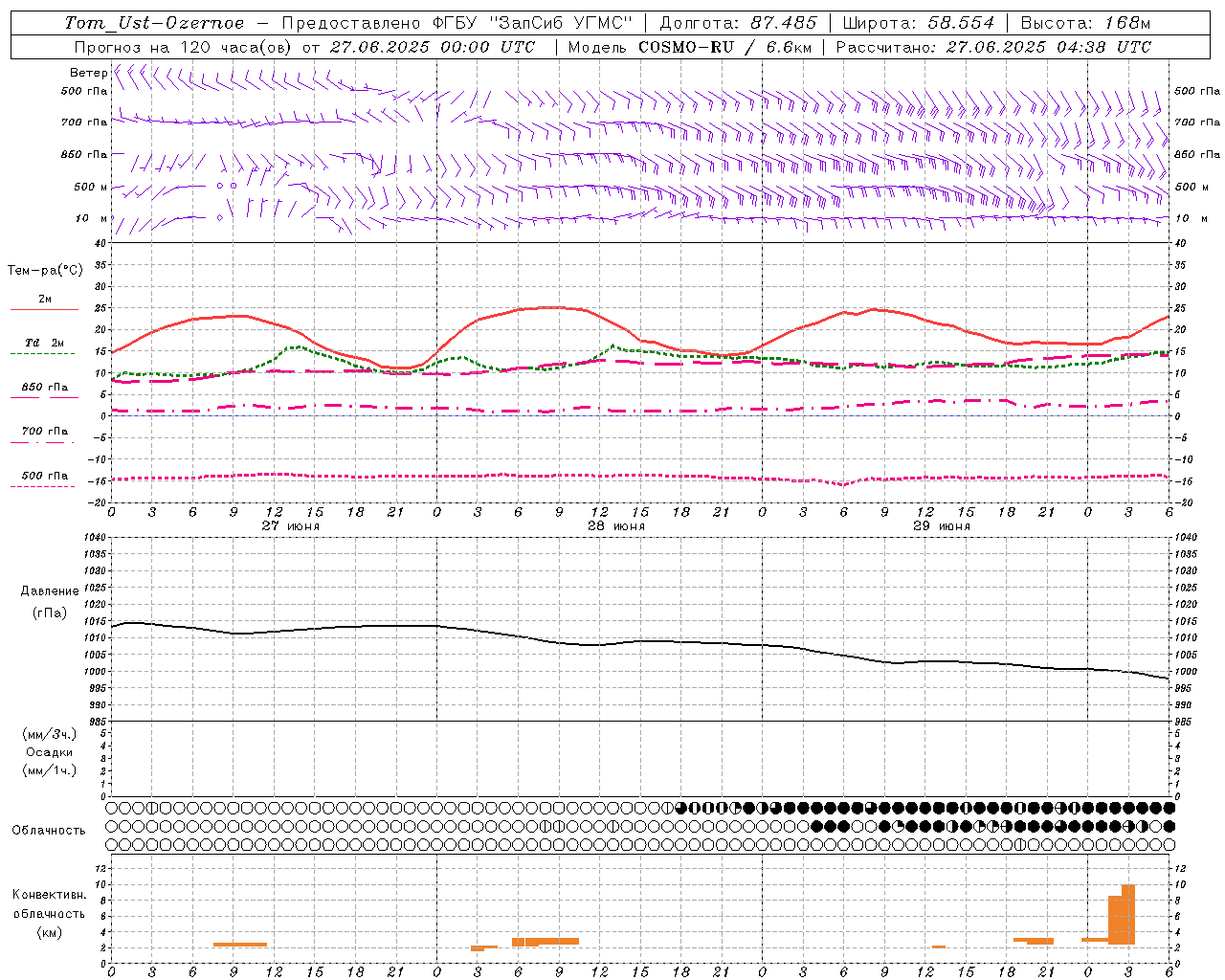
Task: Click the tallest orange convective cloud bar
Action: click(1128, 914)
